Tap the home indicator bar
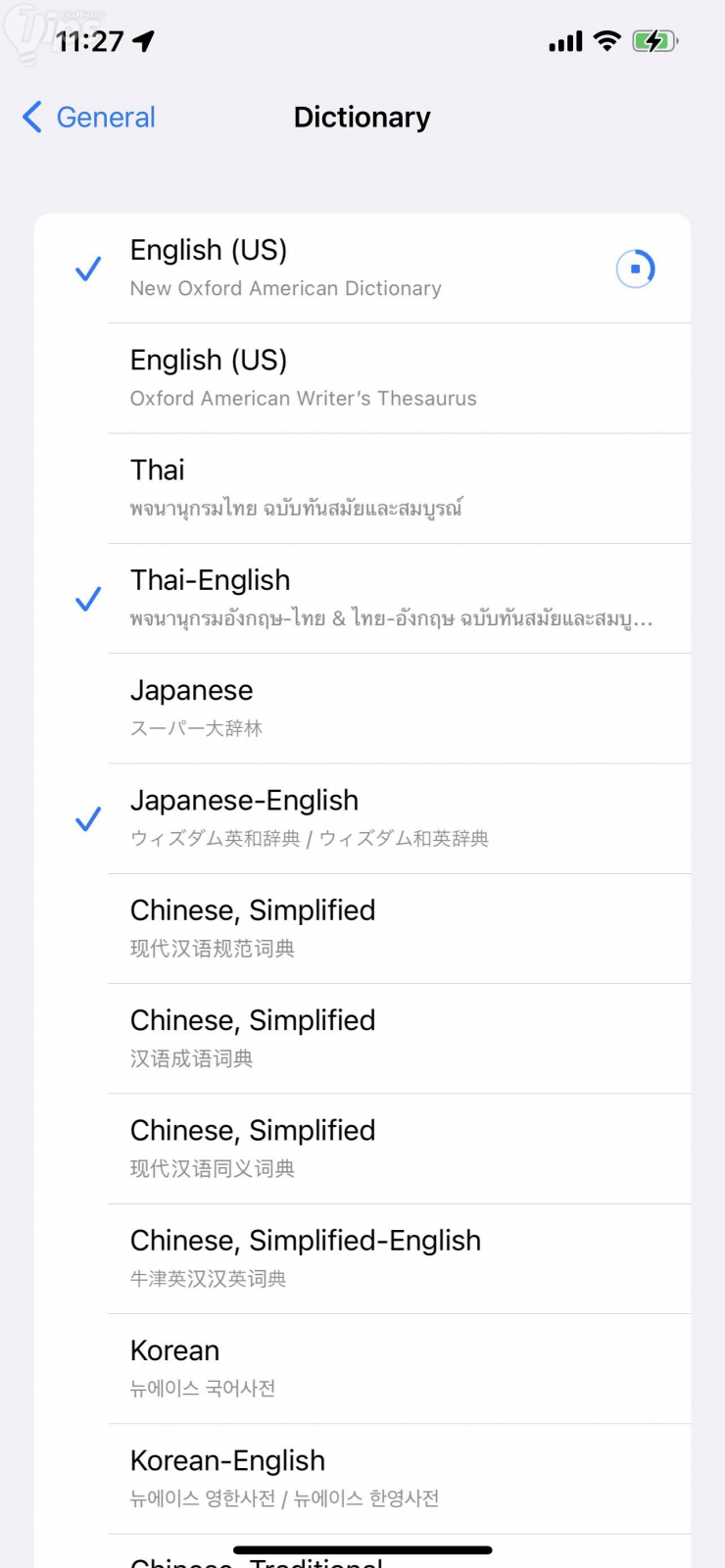 coord(362,1550)
